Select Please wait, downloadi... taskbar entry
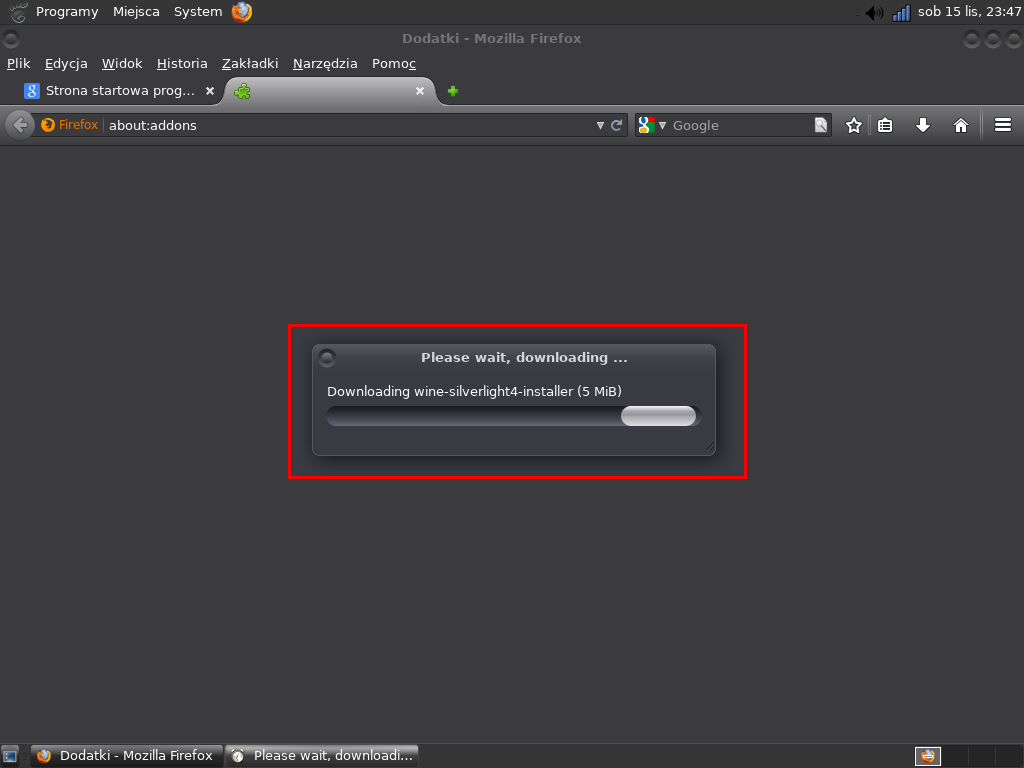 point(322,756)
